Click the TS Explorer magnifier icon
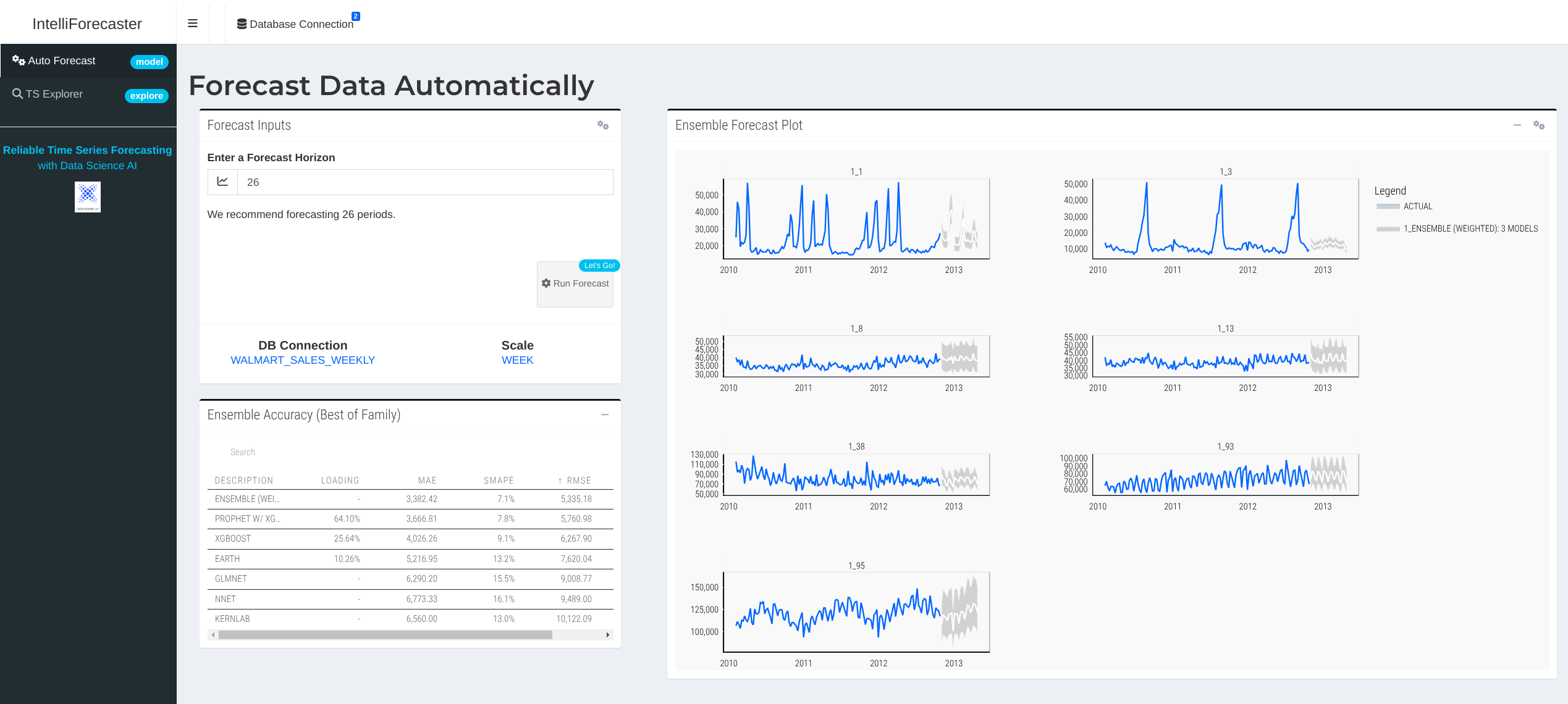 point(17,94)
